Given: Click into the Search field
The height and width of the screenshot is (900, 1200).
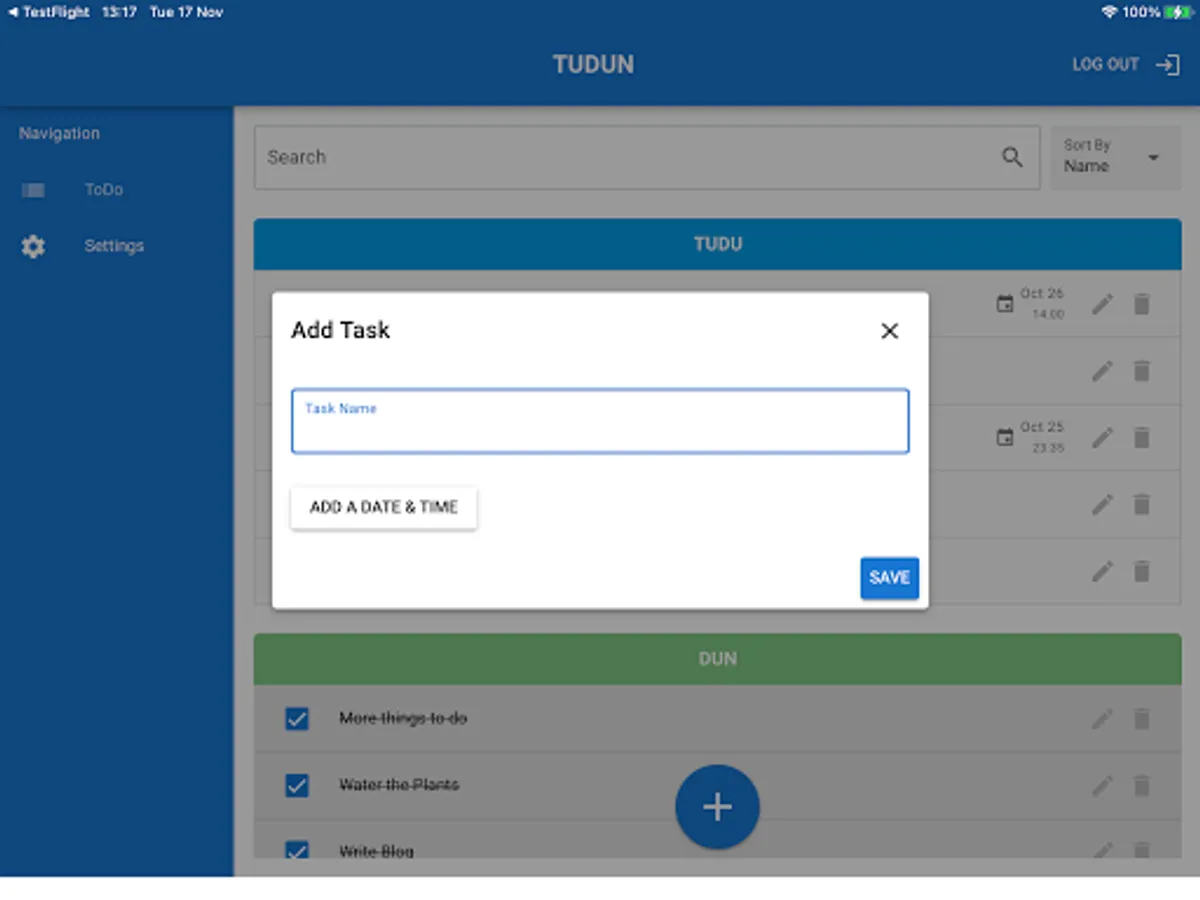Looking at the screenshot, I should [x=647, y=157].
